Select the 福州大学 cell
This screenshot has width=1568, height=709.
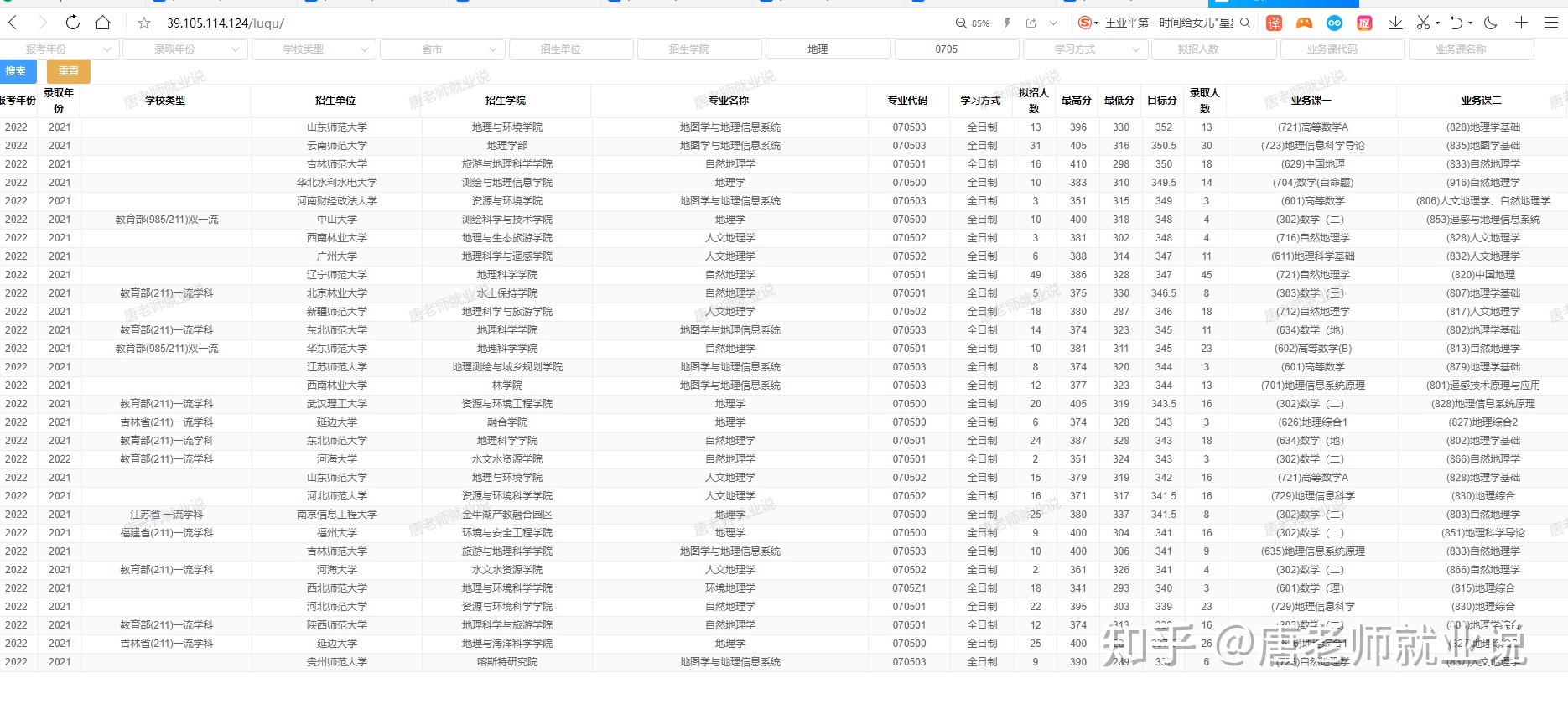click(x=336, y=533)
